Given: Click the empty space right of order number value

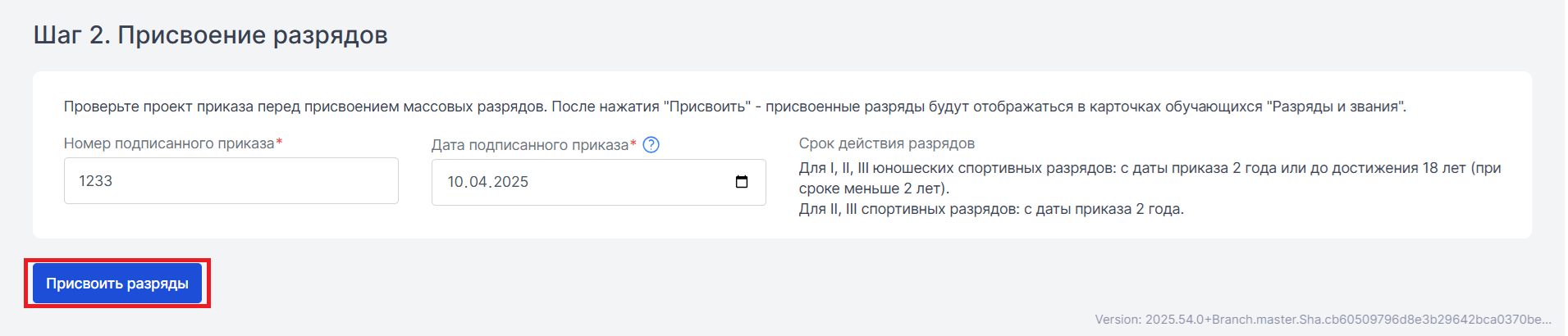Looking at the screenshot, I should [254, 181].
